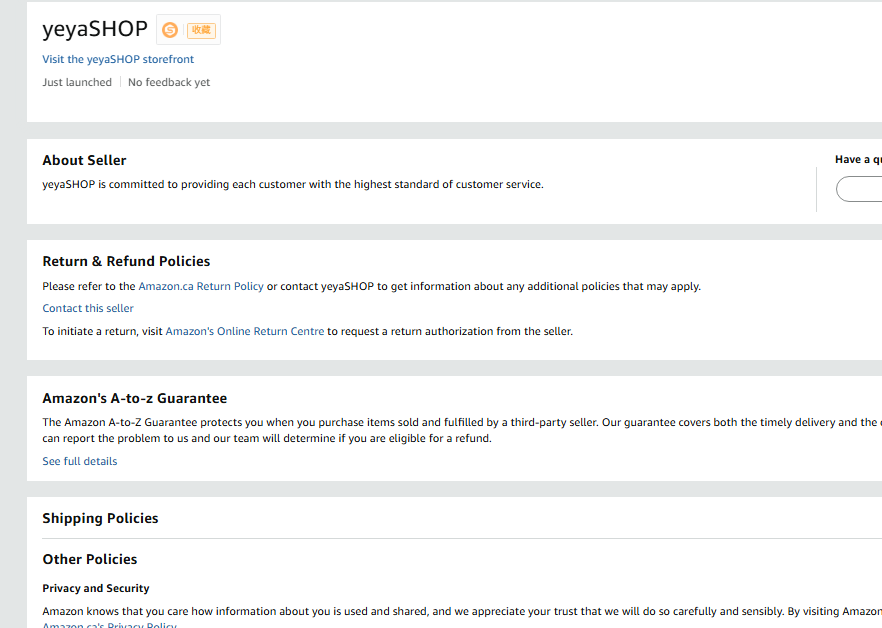Screen dimensions: 882x628
Task: Click the A-to-Z Guarantee description paragraph
Action: click(400, 430)
